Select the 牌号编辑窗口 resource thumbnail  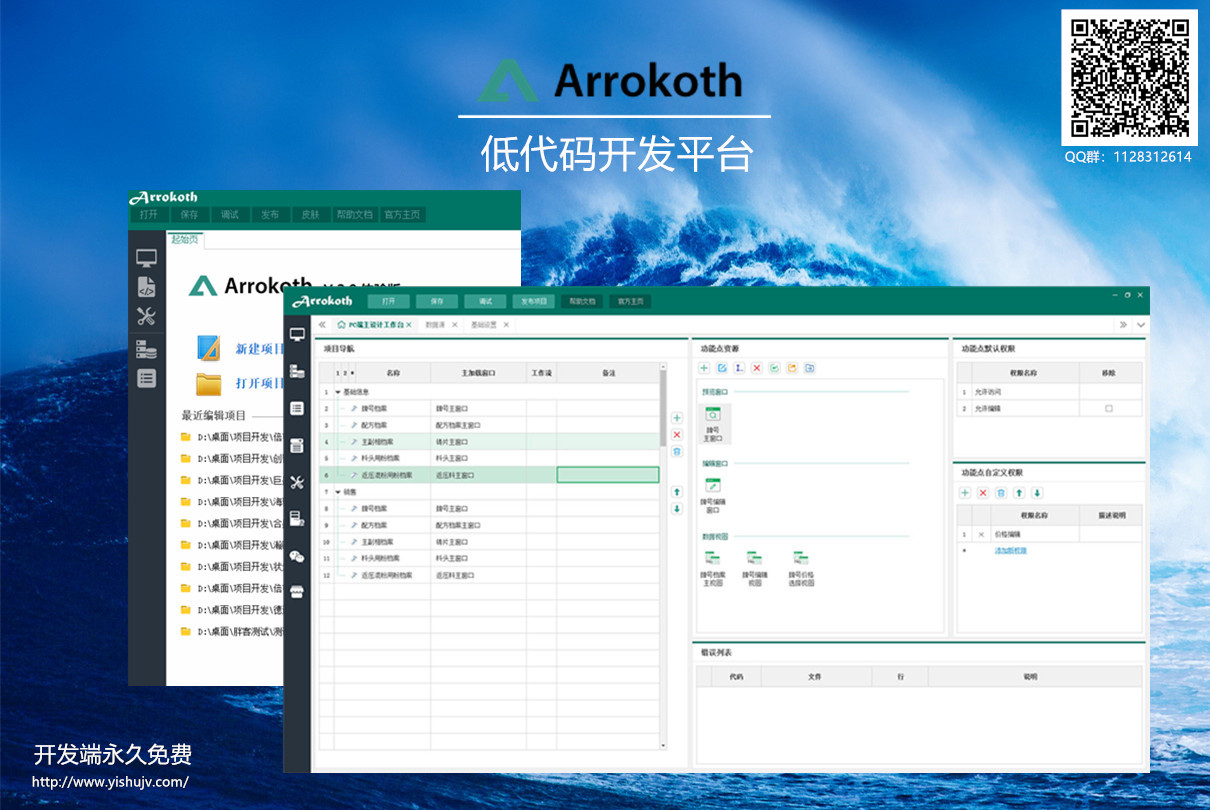point(713,496)
